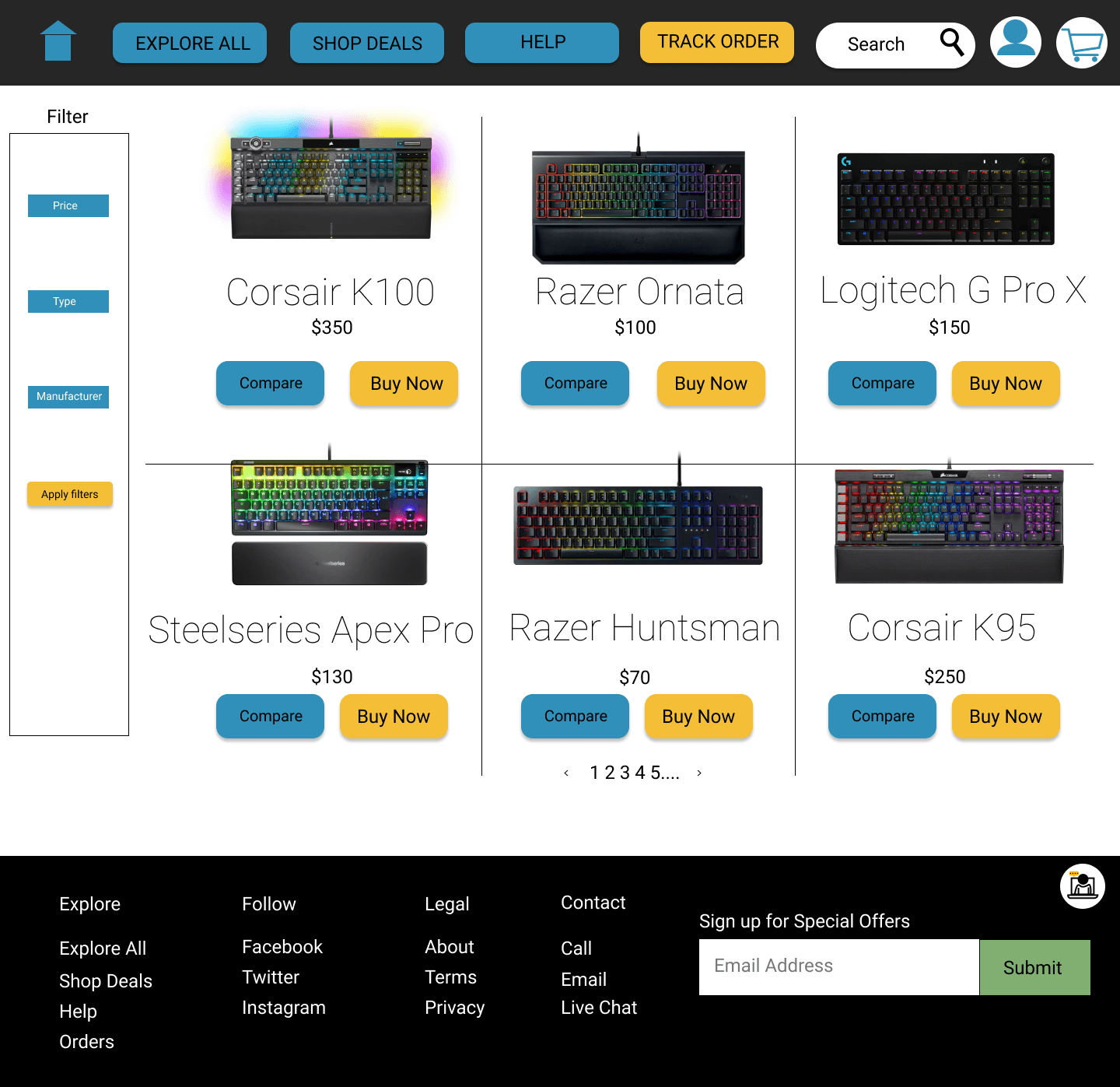Viewport: 1120px width, 1087px height.
Task: Expand the Type filter options
Action: (x=68, y=301)
